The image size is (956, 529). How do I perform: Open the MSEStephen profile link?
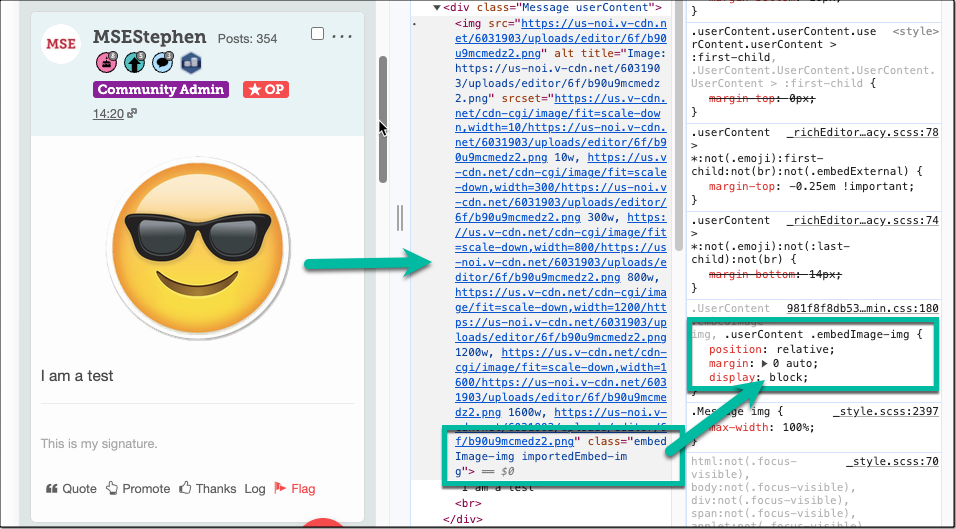pyautogui.click(x=149, y=37)
